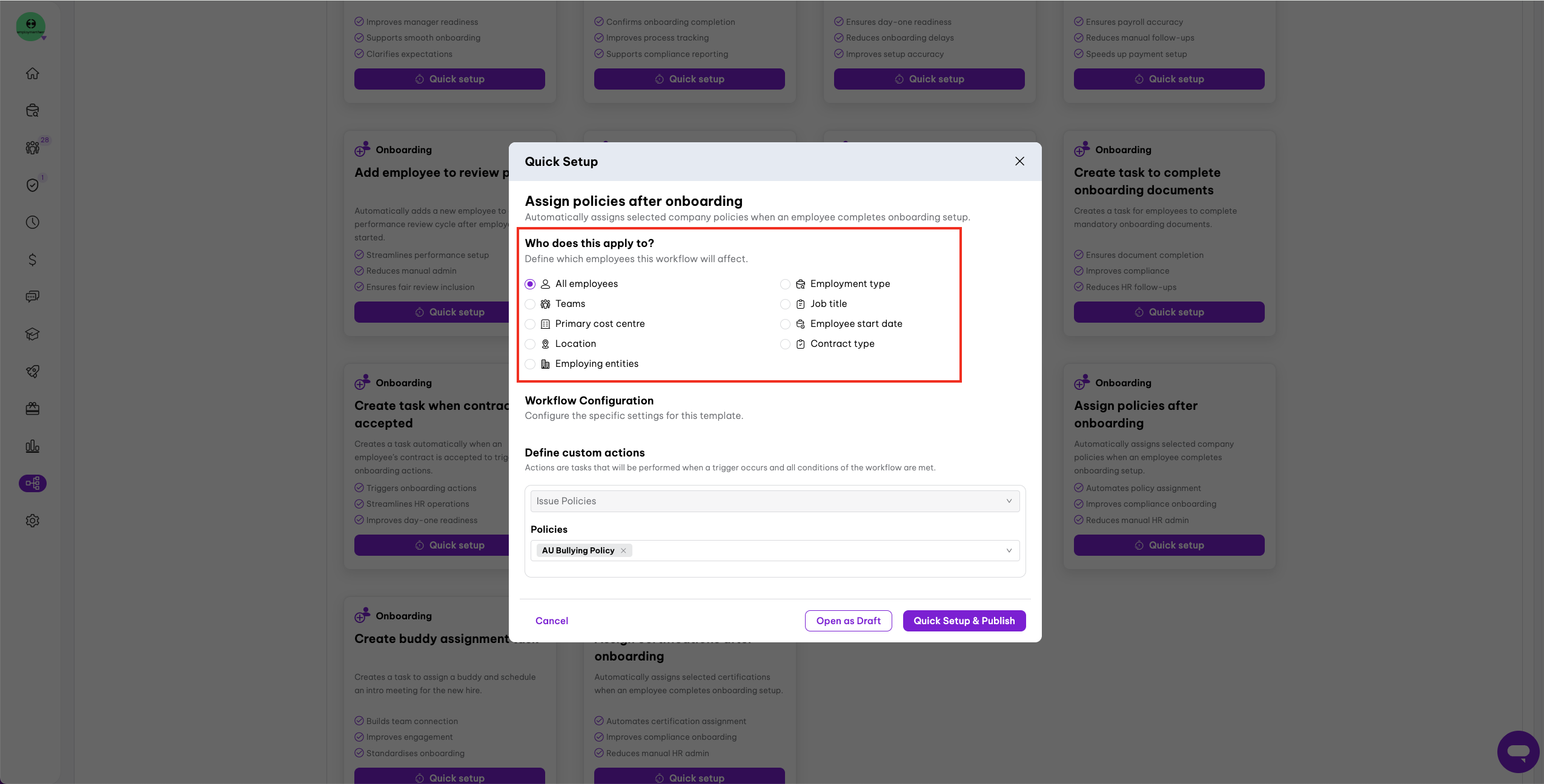Close the Quick Setup dialog
Screen dimensions: 1544x784
coord(1019,161)
